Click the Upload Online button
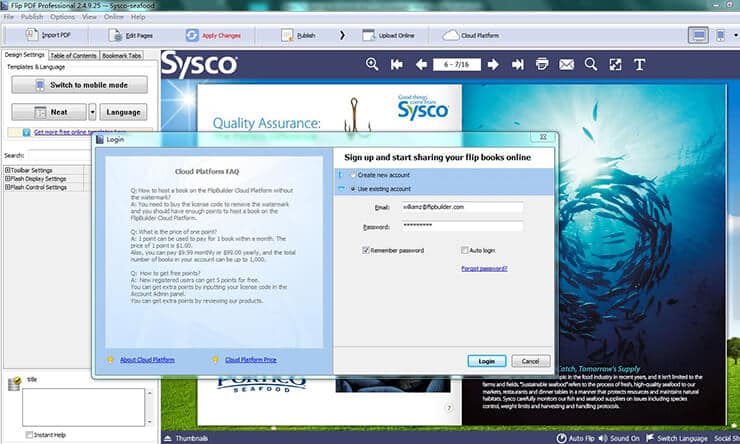 pyautogui.click(x=388, y=35)
